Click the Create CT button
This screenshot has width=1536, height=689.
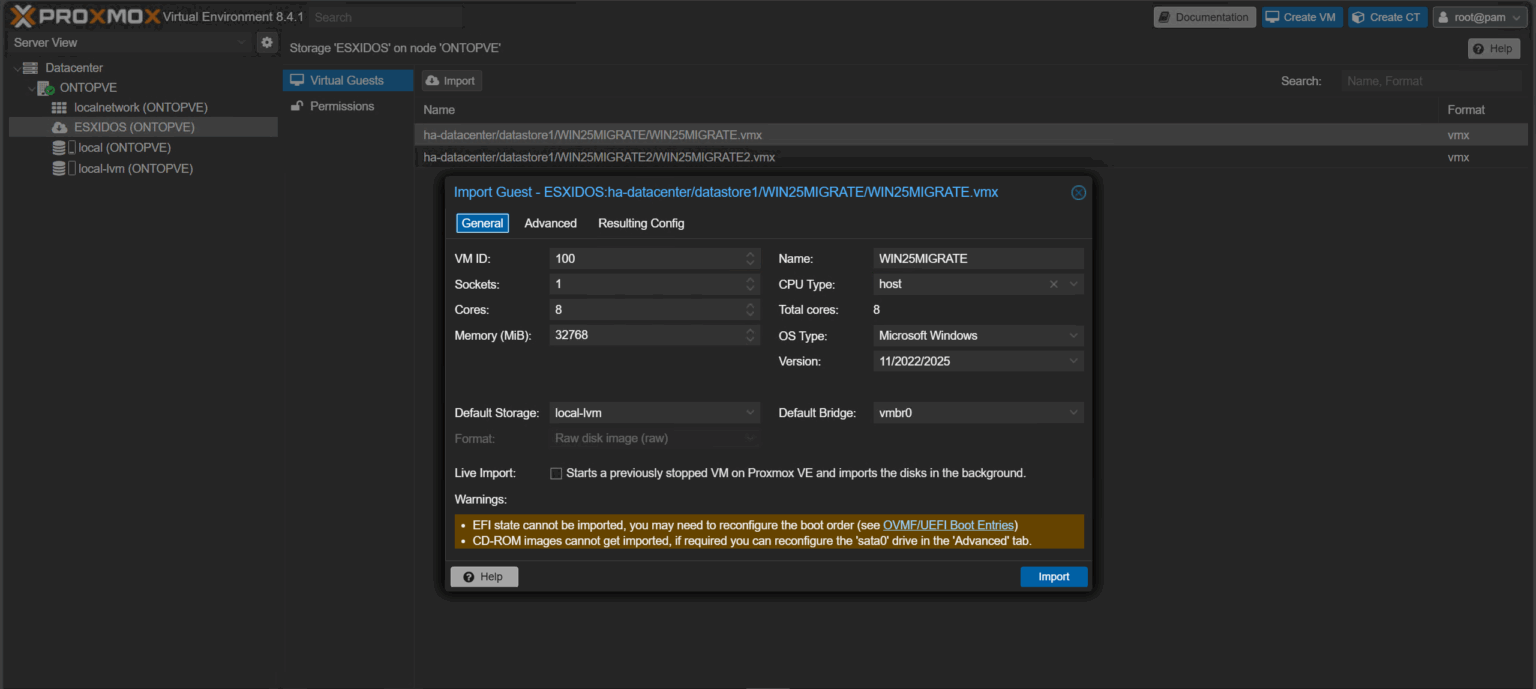tap(1387, 17)
